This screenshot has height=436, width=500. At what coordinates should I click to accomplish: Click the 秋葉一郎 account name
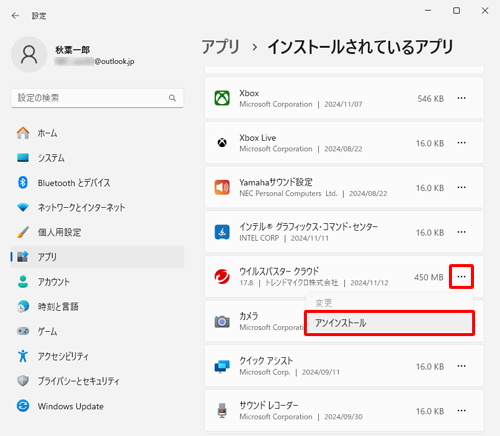(72, 50)
